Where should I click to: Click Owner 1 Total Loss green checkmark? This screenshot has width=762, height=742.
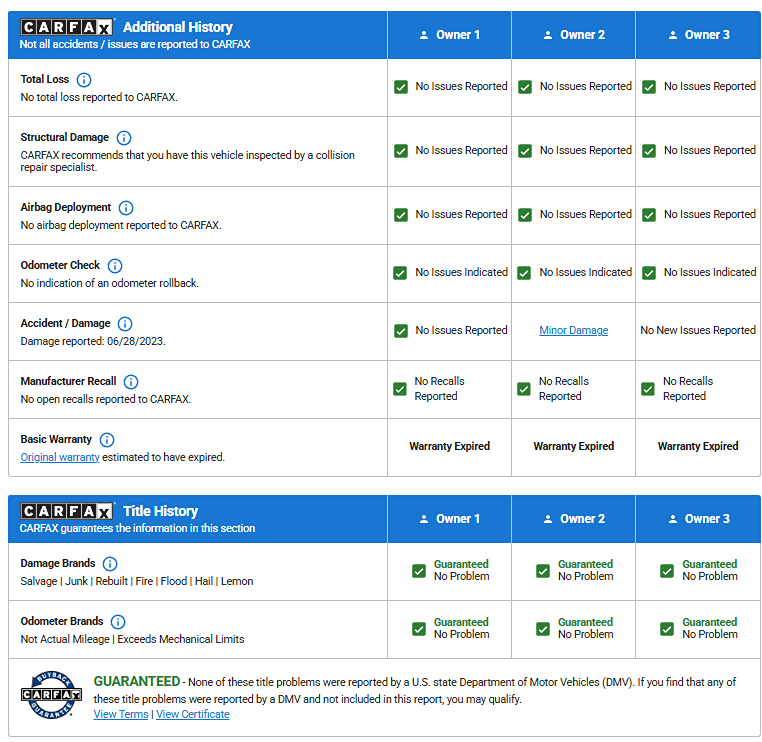401,87
